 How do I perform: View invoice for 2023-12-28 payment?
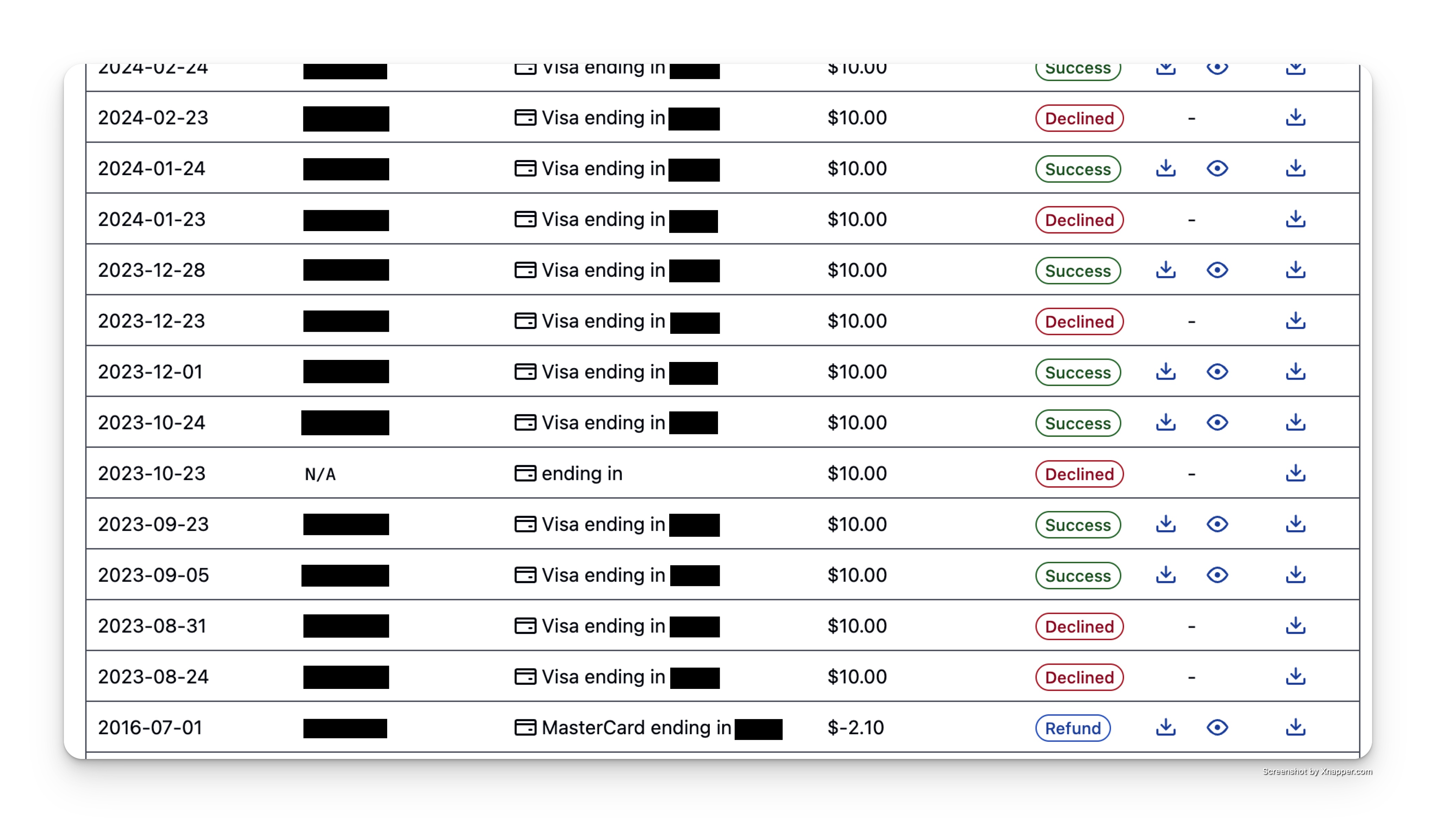click(1217, 270)
